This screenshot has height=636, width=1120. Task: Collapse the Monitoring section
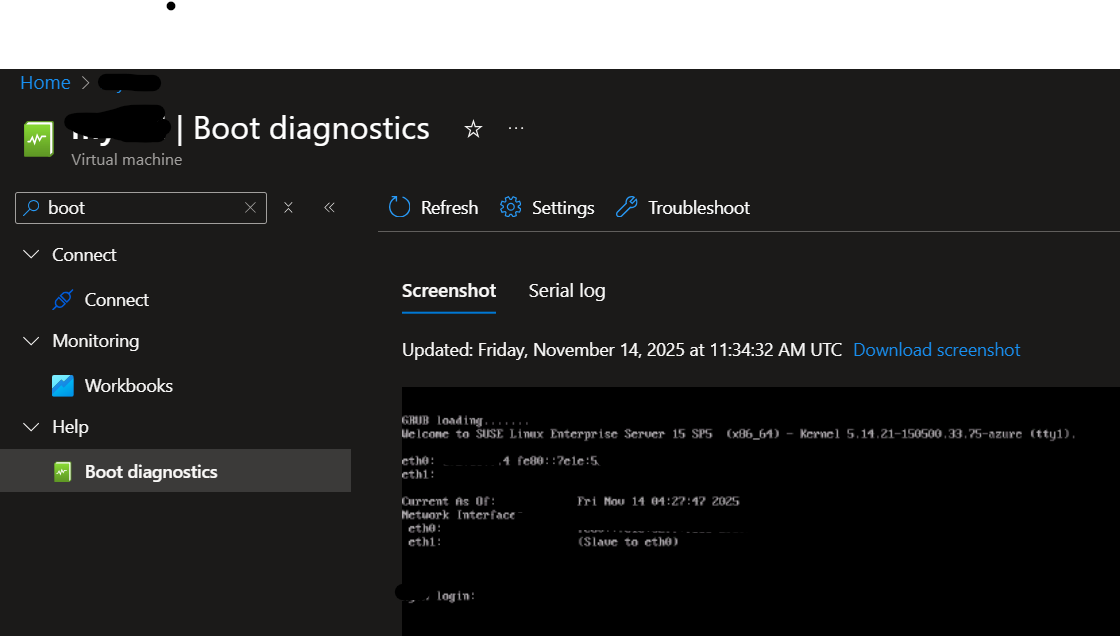[x=30, y=340]
